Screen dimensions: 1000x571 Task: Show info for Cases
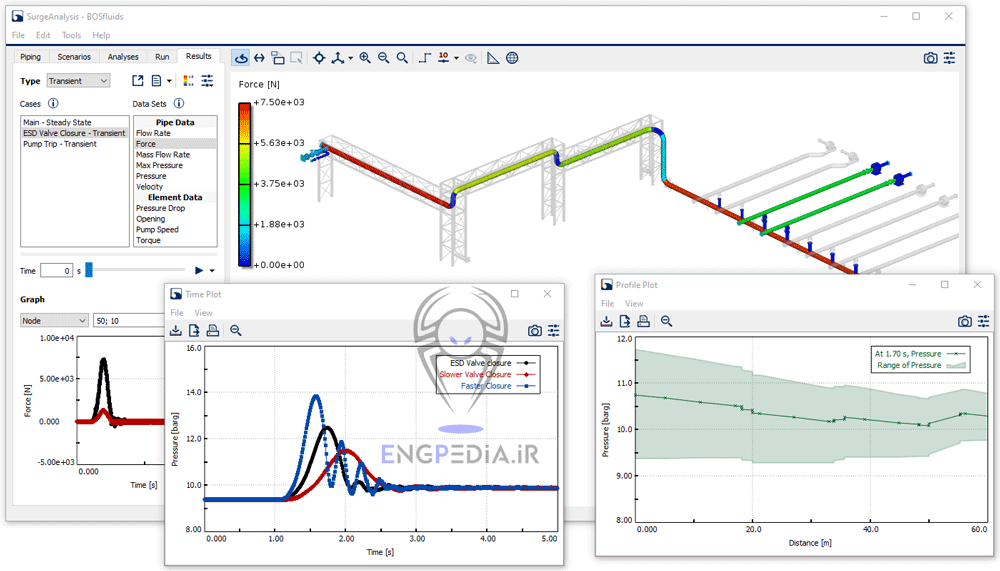54,103
